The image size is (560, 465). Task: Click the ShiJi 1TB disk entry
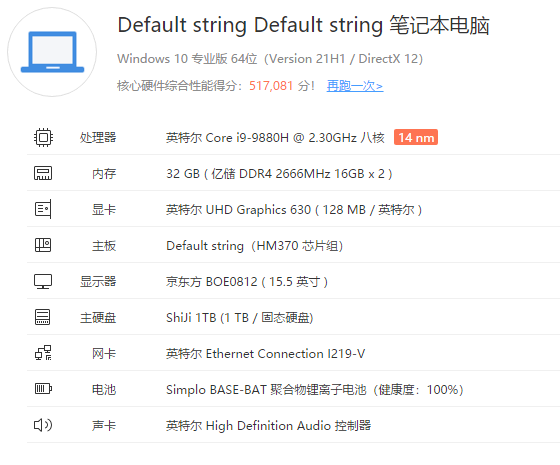tap(239, 318)
